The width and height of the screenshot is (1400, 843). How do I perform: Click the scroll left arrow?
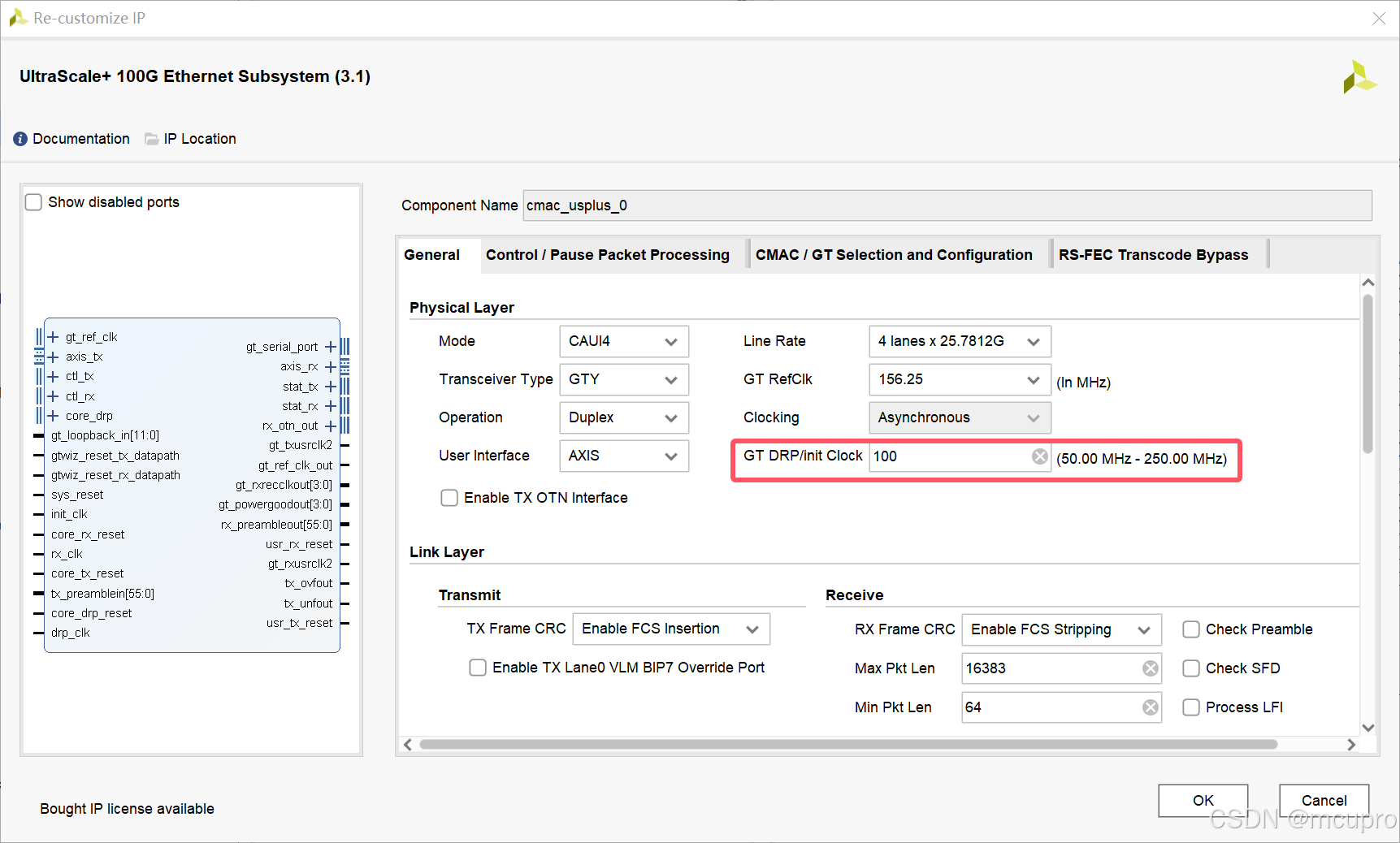408,744
